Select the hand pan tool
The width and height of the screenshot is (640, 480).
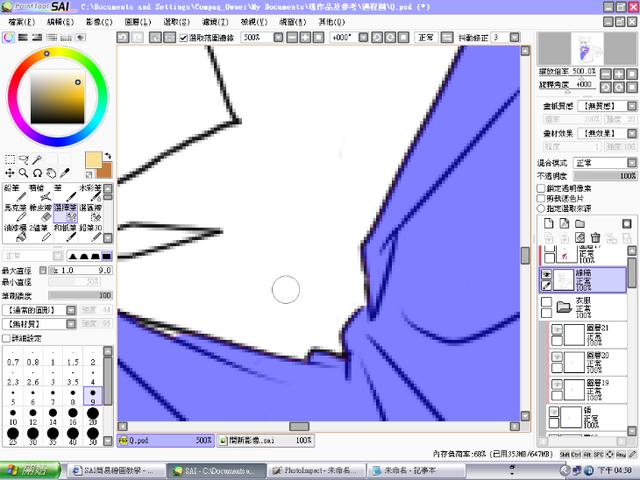pyautogui.click(x=51, y=173)
